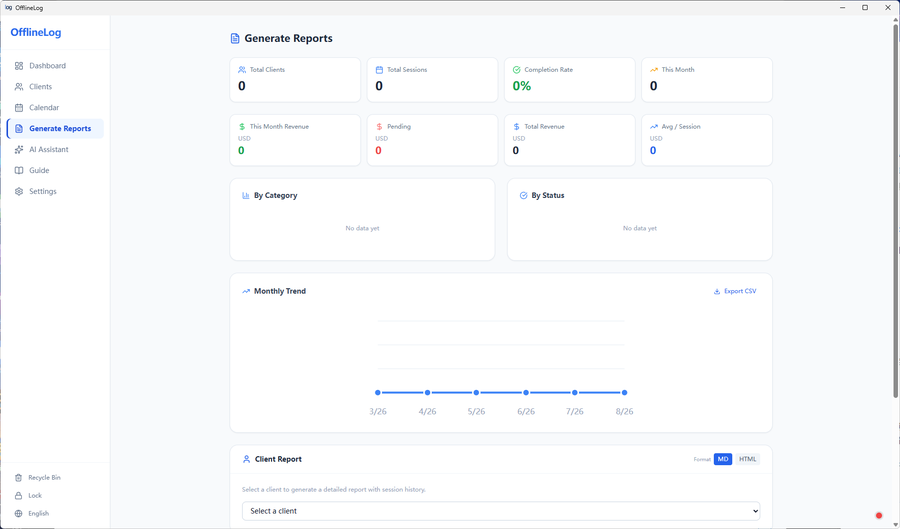Go to Guide page

tap(39, 170)
